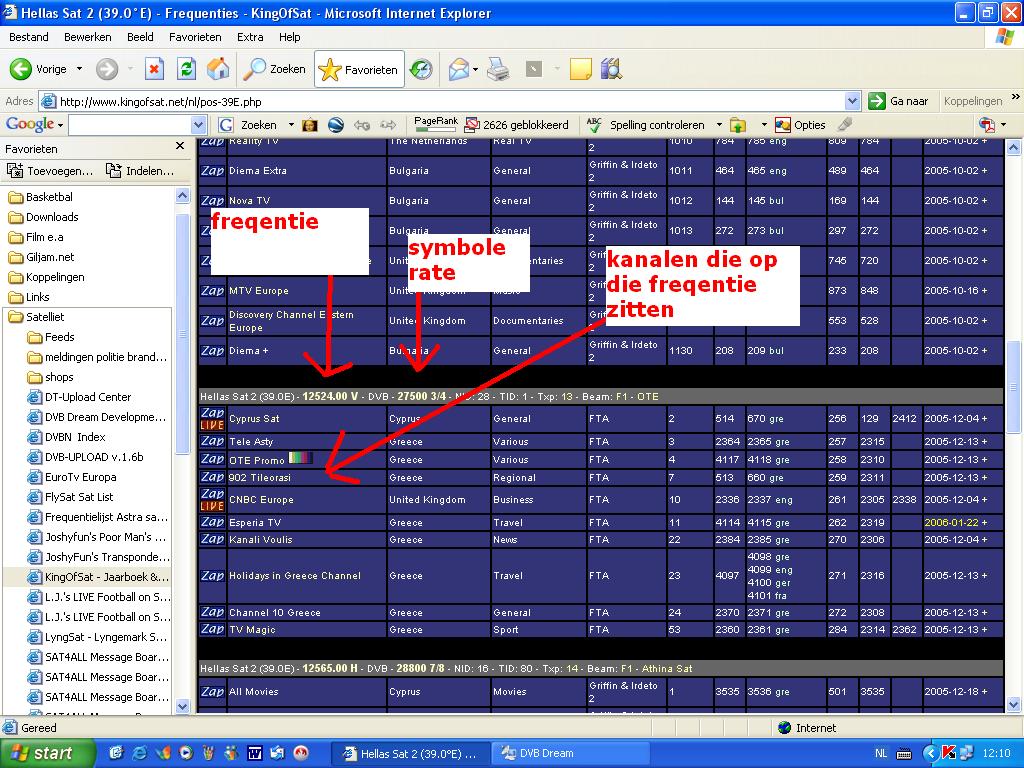
Task: Open the mail envelope icon
Action: [x=458, y=69]
